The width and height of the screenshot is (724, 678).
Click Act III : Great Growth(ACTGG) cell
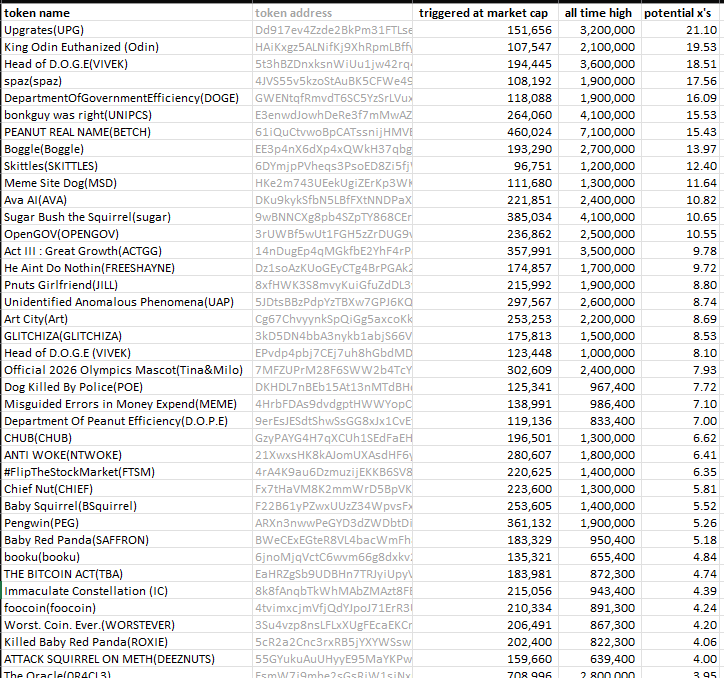(127, 251)
